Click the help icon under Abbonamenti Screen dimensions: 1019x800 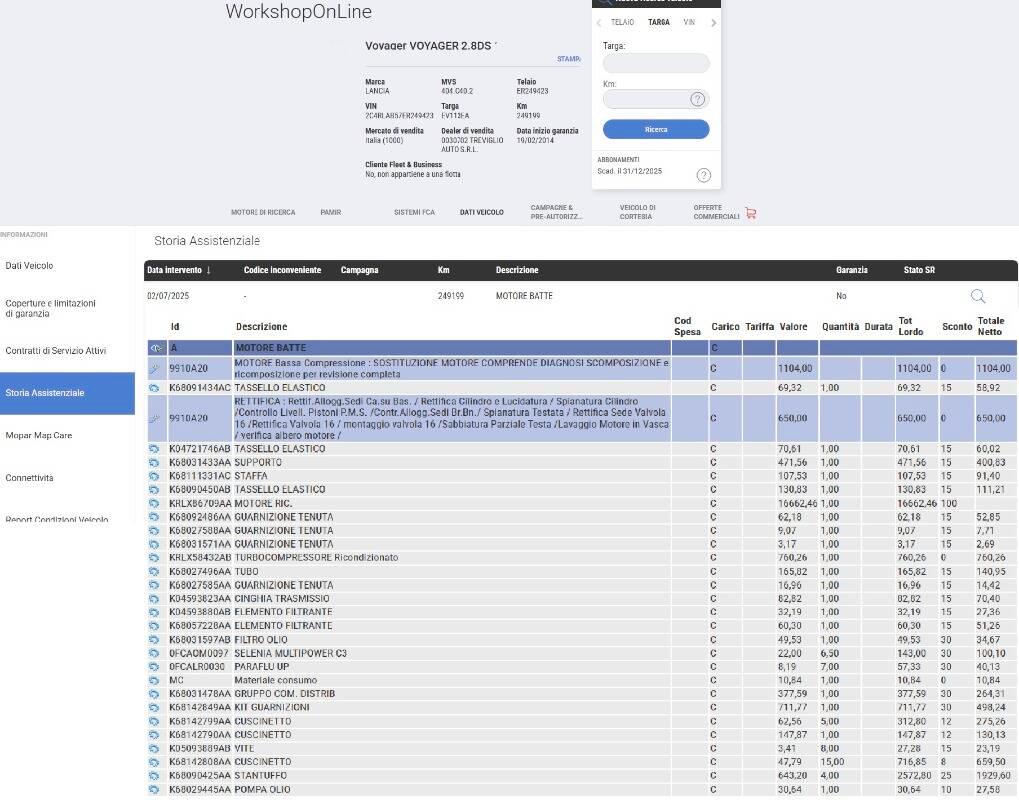703,175
